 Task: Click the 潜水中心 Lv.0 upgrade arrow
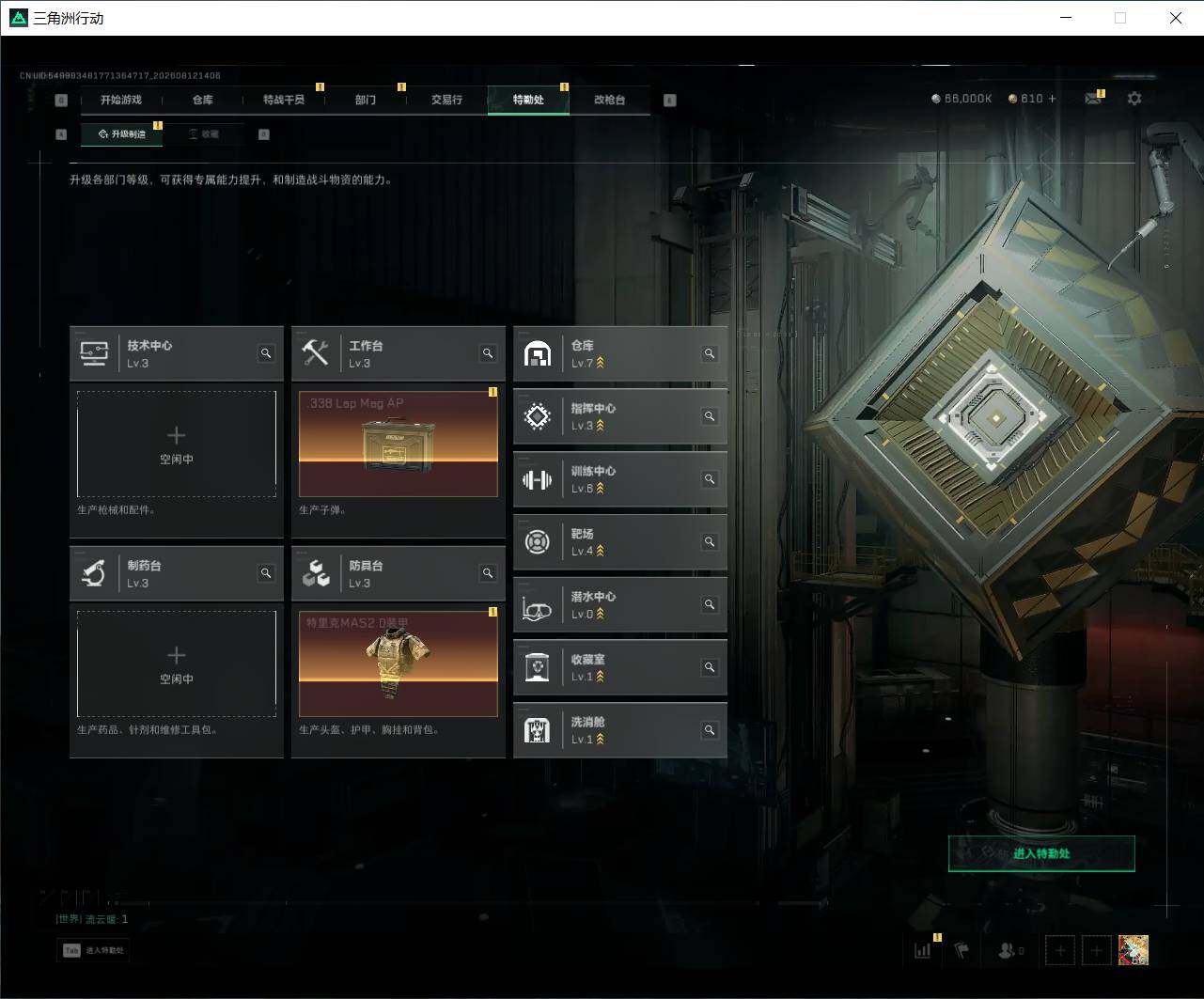(601, 614)
